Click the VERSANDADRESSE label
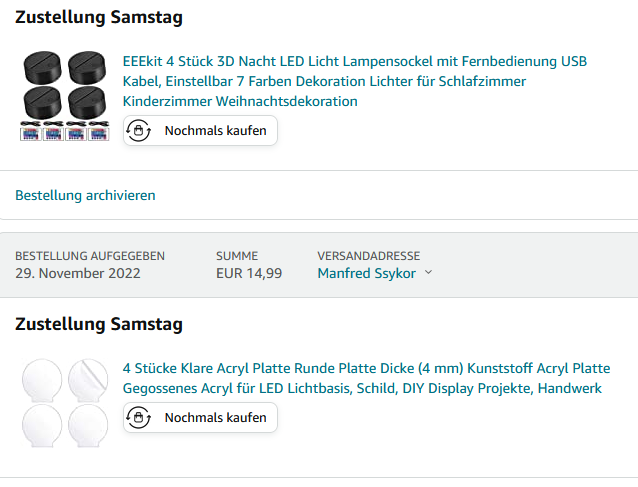This screenshot has width=638, height=487. click(x=368, y=256)
